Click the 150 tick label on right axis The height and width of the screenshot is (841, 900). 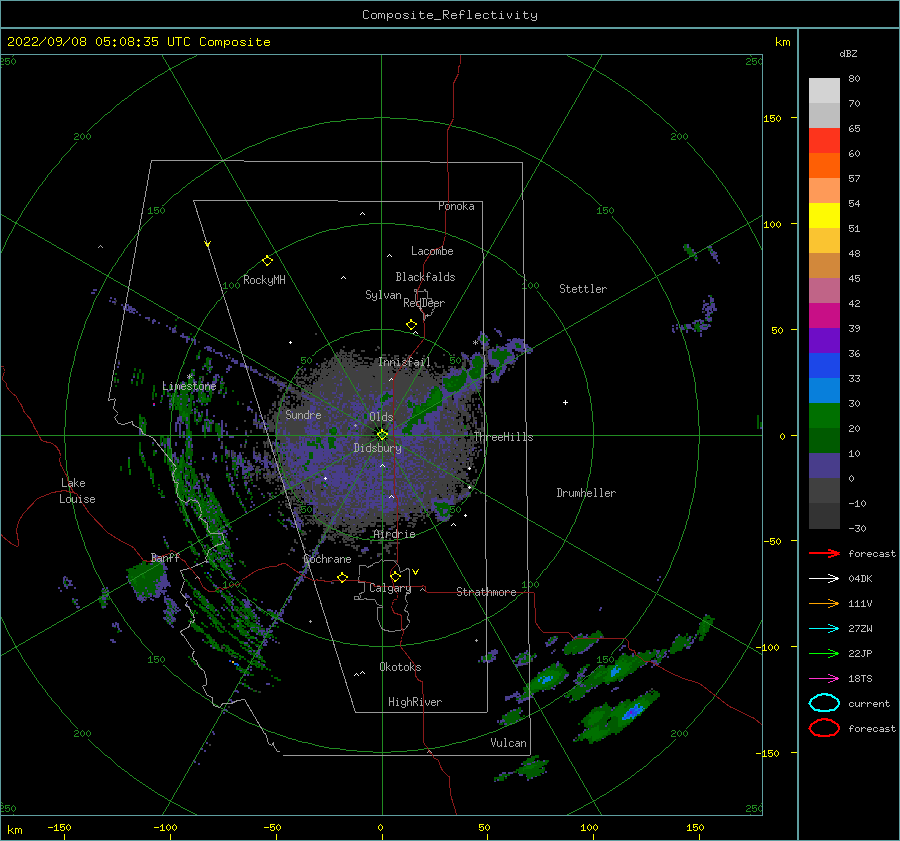tap(773, 118)
